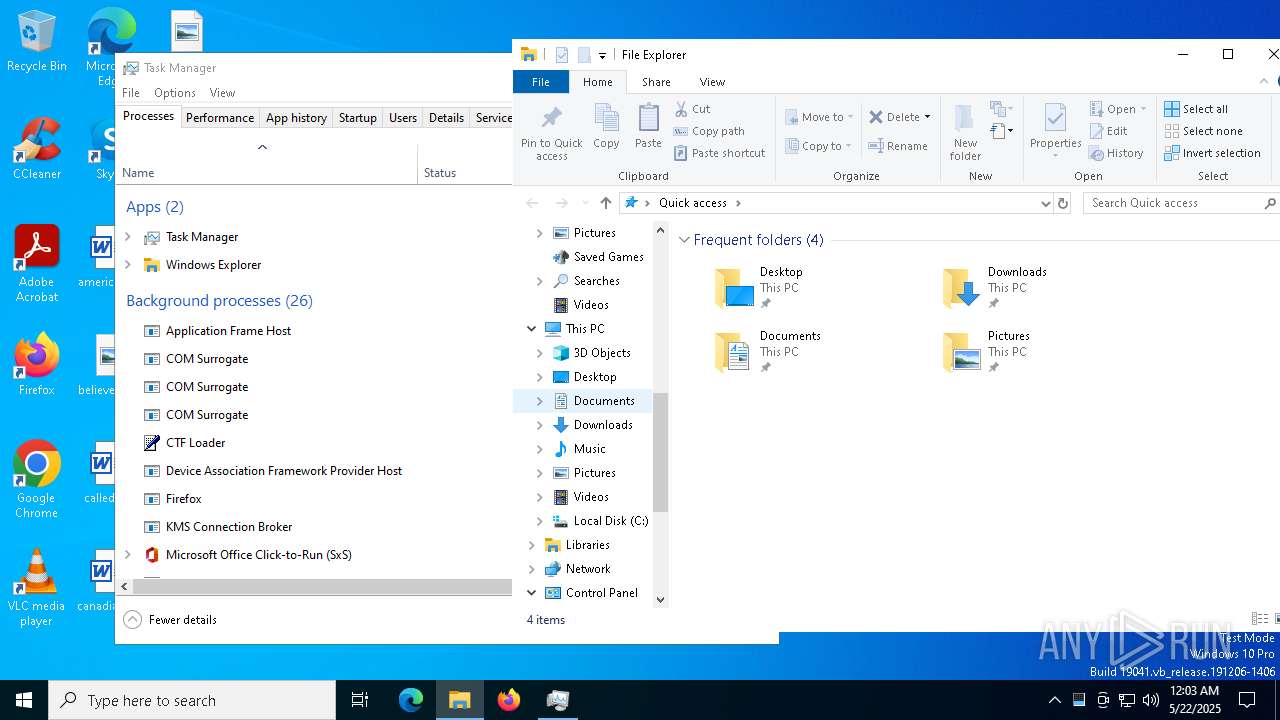
Task: Click the Paste ribbon icon
Action: pyautogui.click(x=648, y=127)
